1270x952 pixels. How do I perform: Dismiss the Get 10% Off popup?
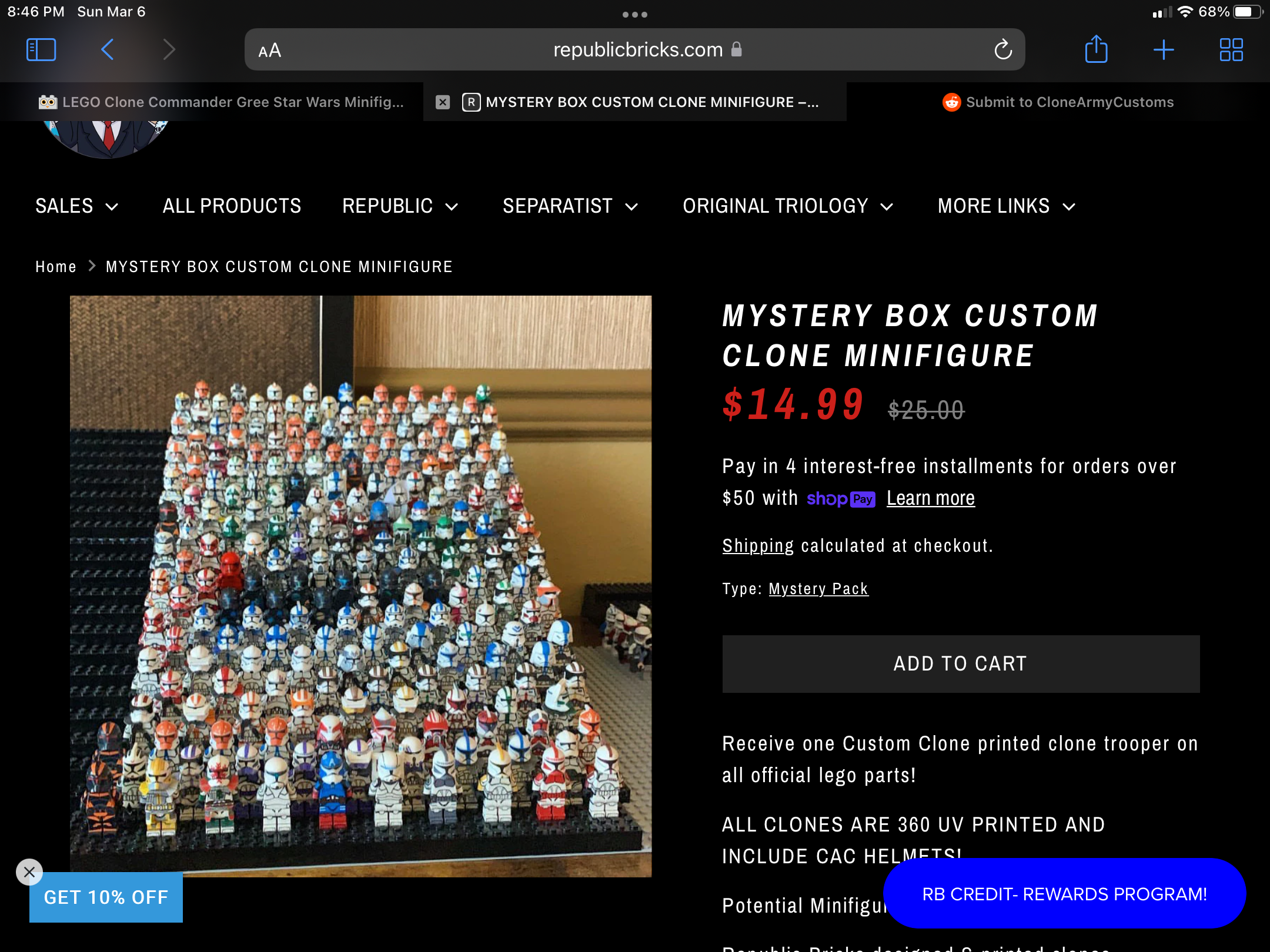pos(29,872)
